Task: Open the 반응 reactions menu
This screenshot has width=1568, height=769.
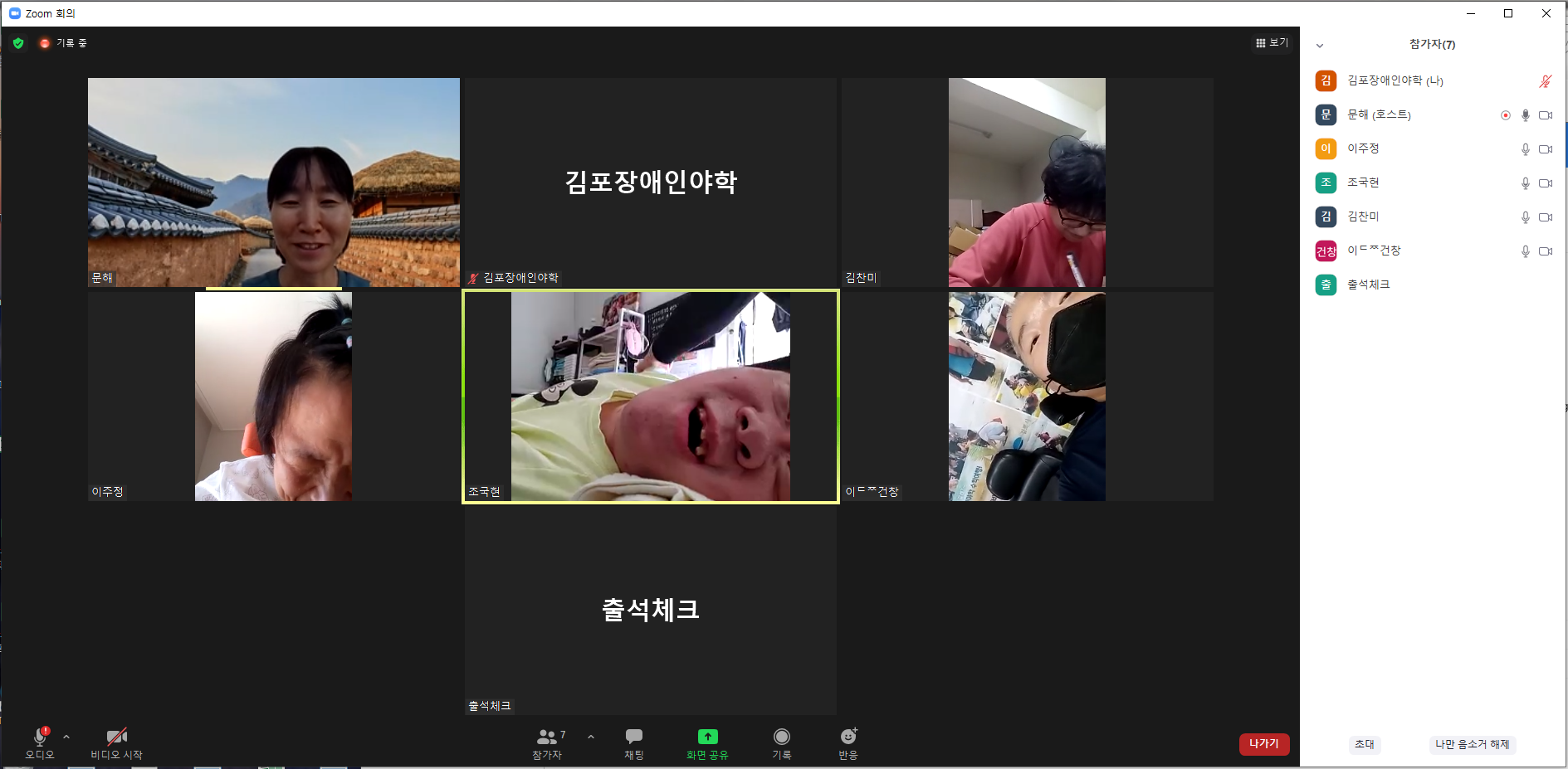Action: [x=848, y=742]
